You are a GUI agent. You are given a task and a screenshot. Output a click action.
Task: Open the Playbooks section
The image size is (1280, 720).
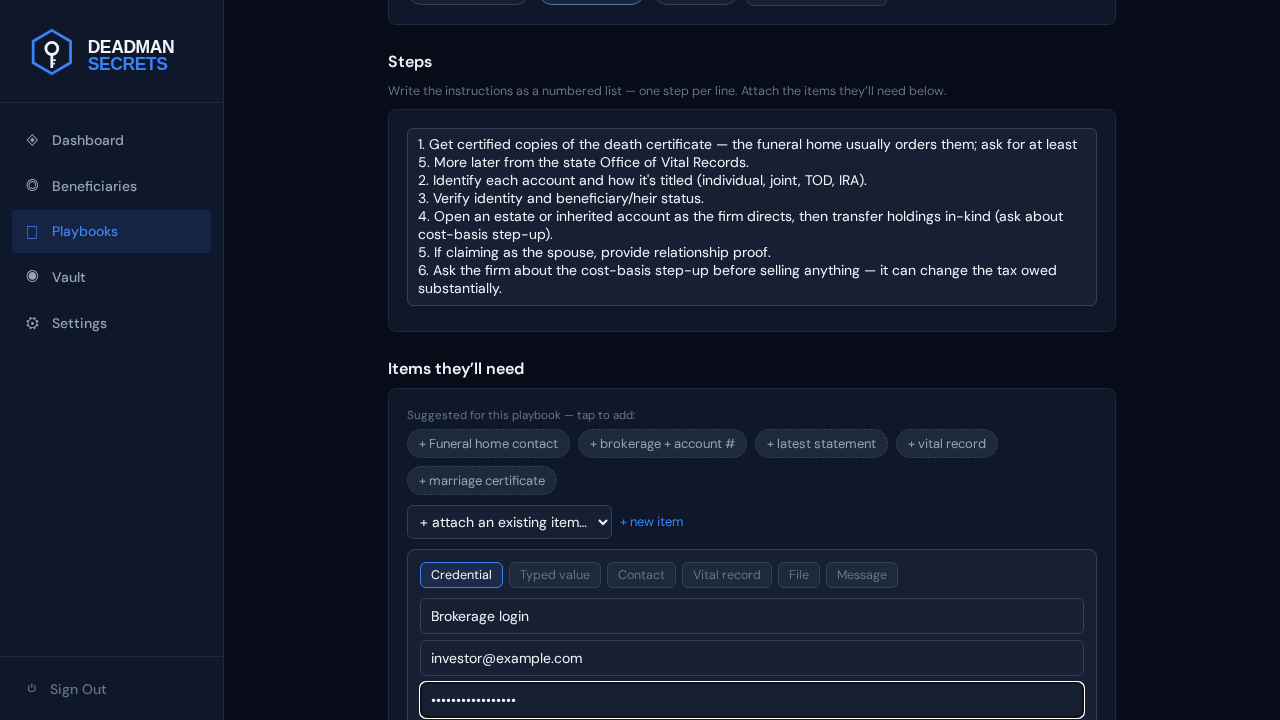[x=111, y=231]
